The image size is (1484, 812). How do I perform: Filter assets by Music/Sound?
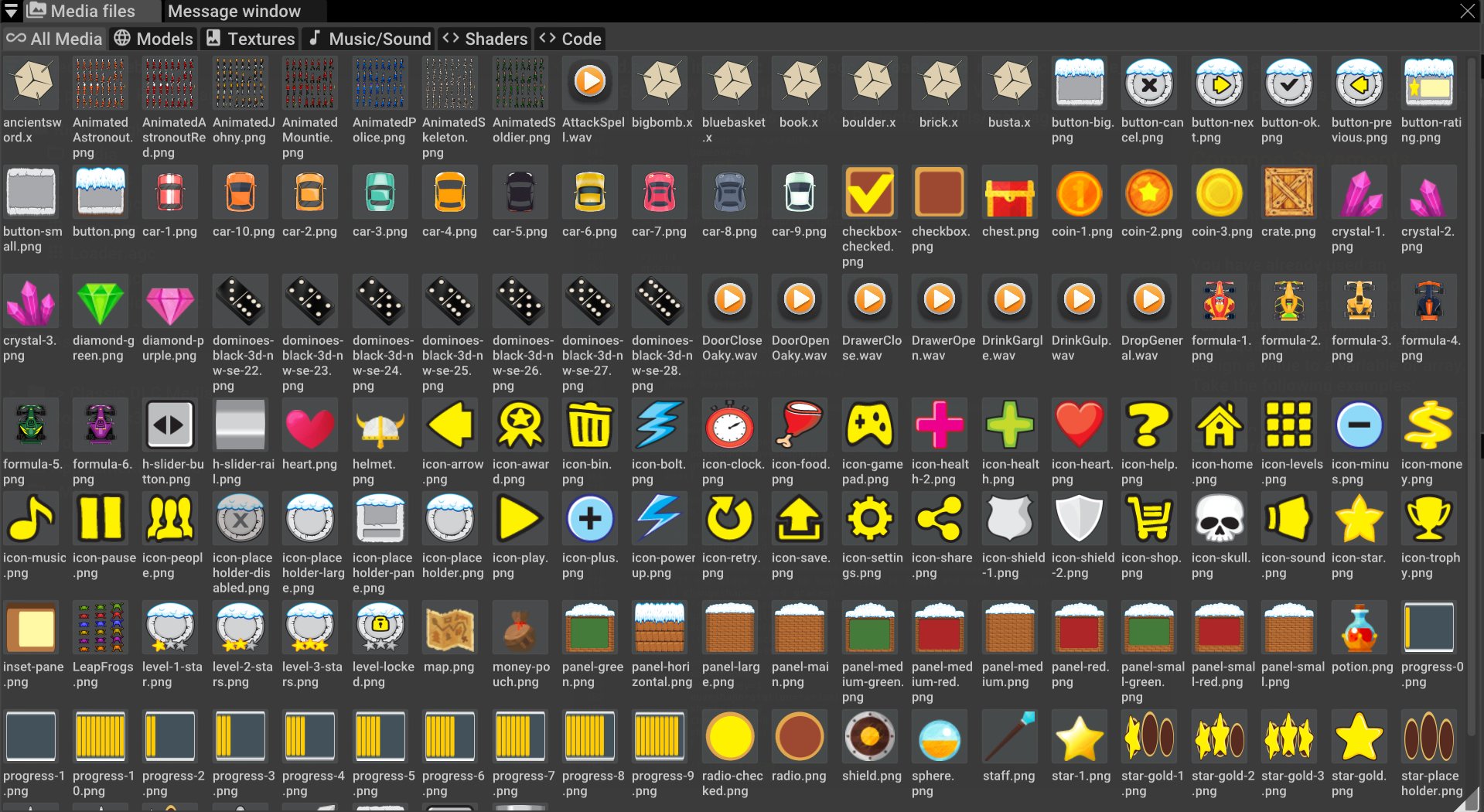tap(368, 38)
